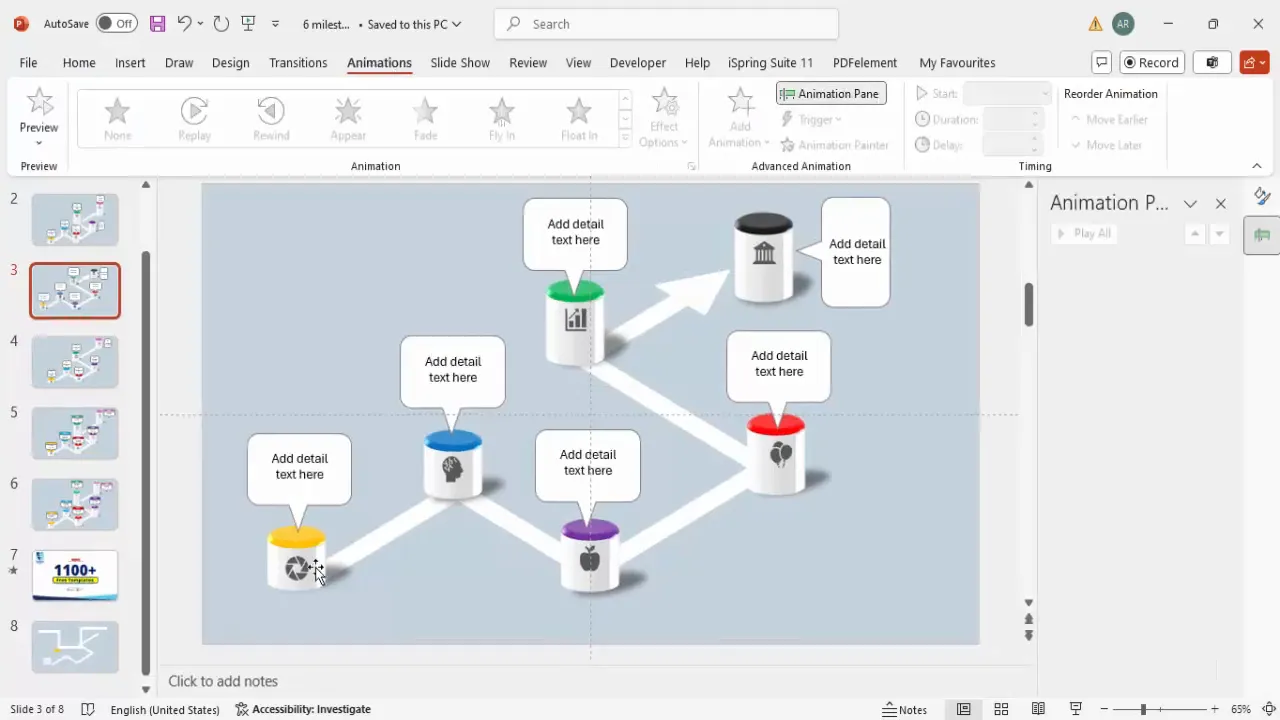Select the Rewind animation effect
This screenshot has height=720, width=1280.
tap(271, 119)
